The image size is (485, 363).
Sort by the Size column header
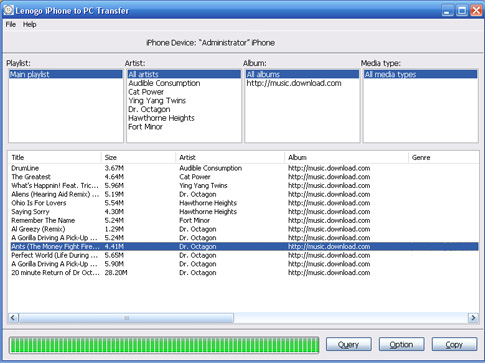[138, 157]
